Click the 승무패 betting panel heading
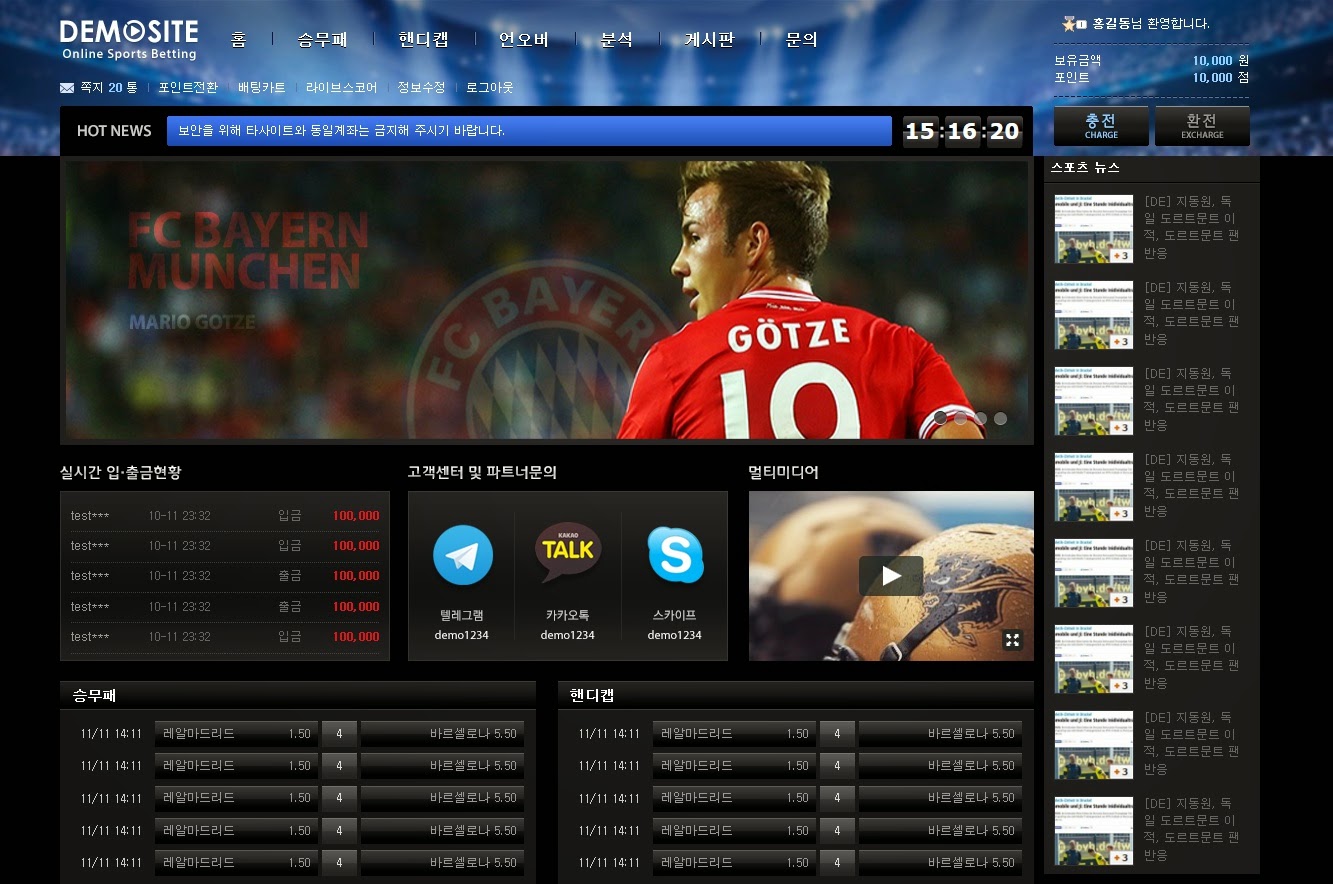The width and height of the screenshot is (1333, 884). point(94,695)
